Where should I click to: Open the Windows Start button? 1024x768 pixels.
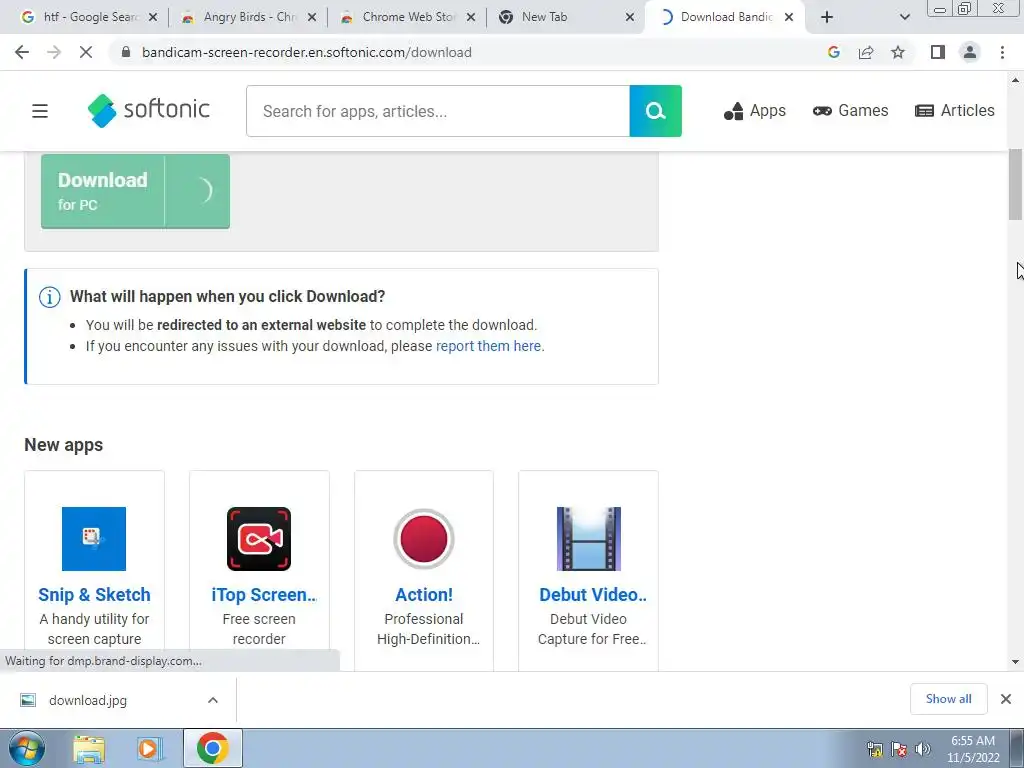(27, 748)
